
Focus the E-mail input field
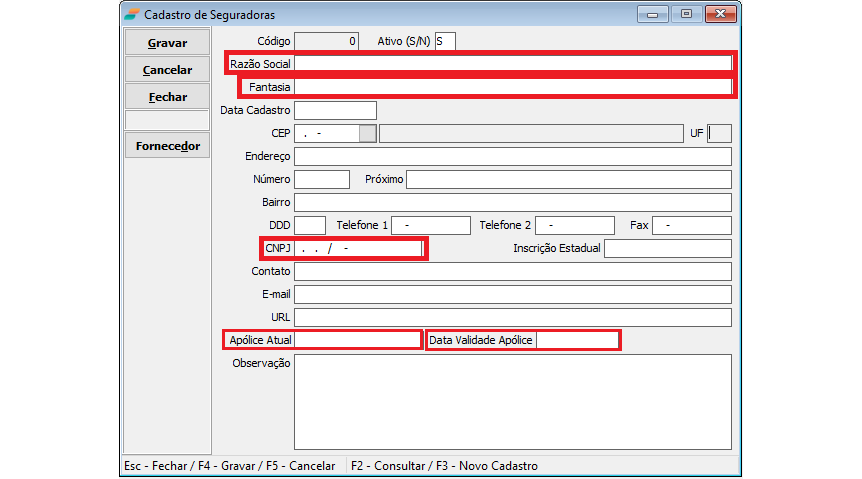coord(513,294)
